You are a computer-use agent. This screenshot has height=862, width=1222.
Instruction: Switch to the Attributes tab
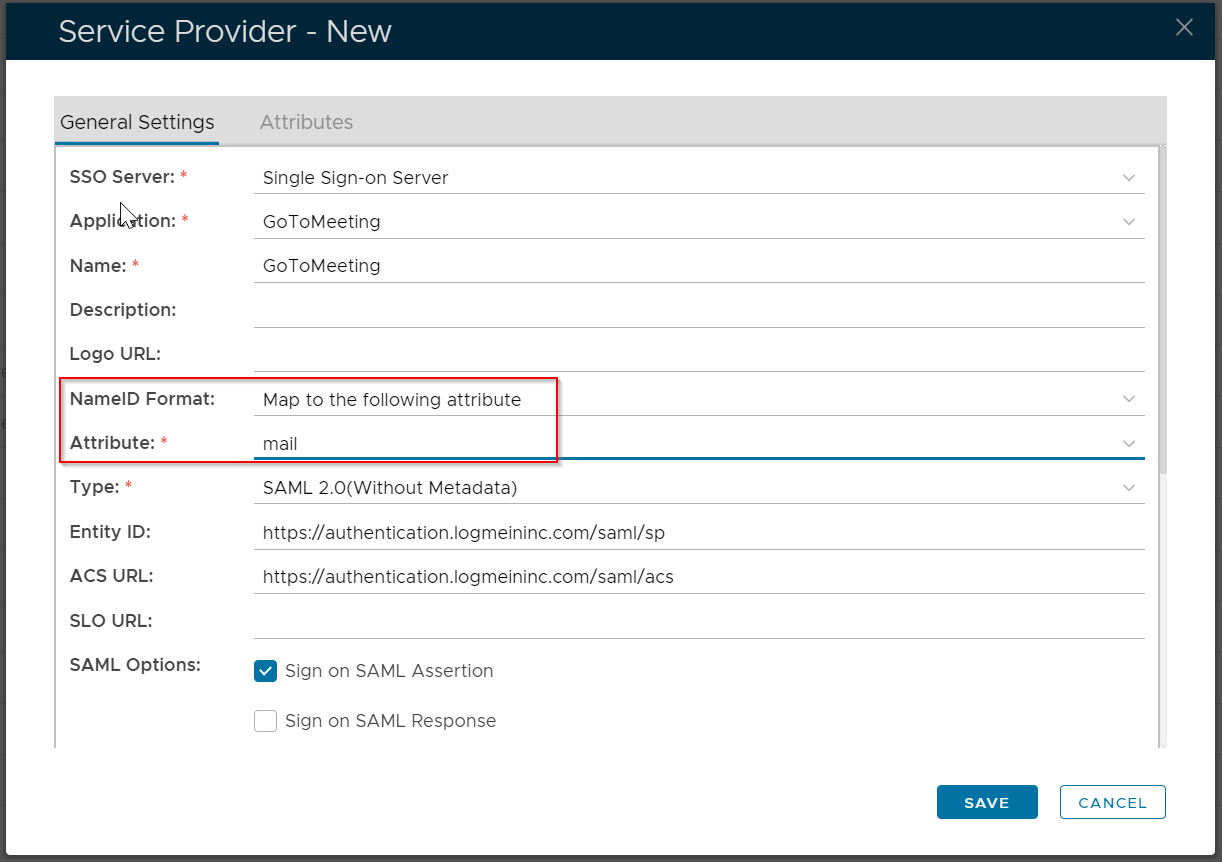pos(306,122)
